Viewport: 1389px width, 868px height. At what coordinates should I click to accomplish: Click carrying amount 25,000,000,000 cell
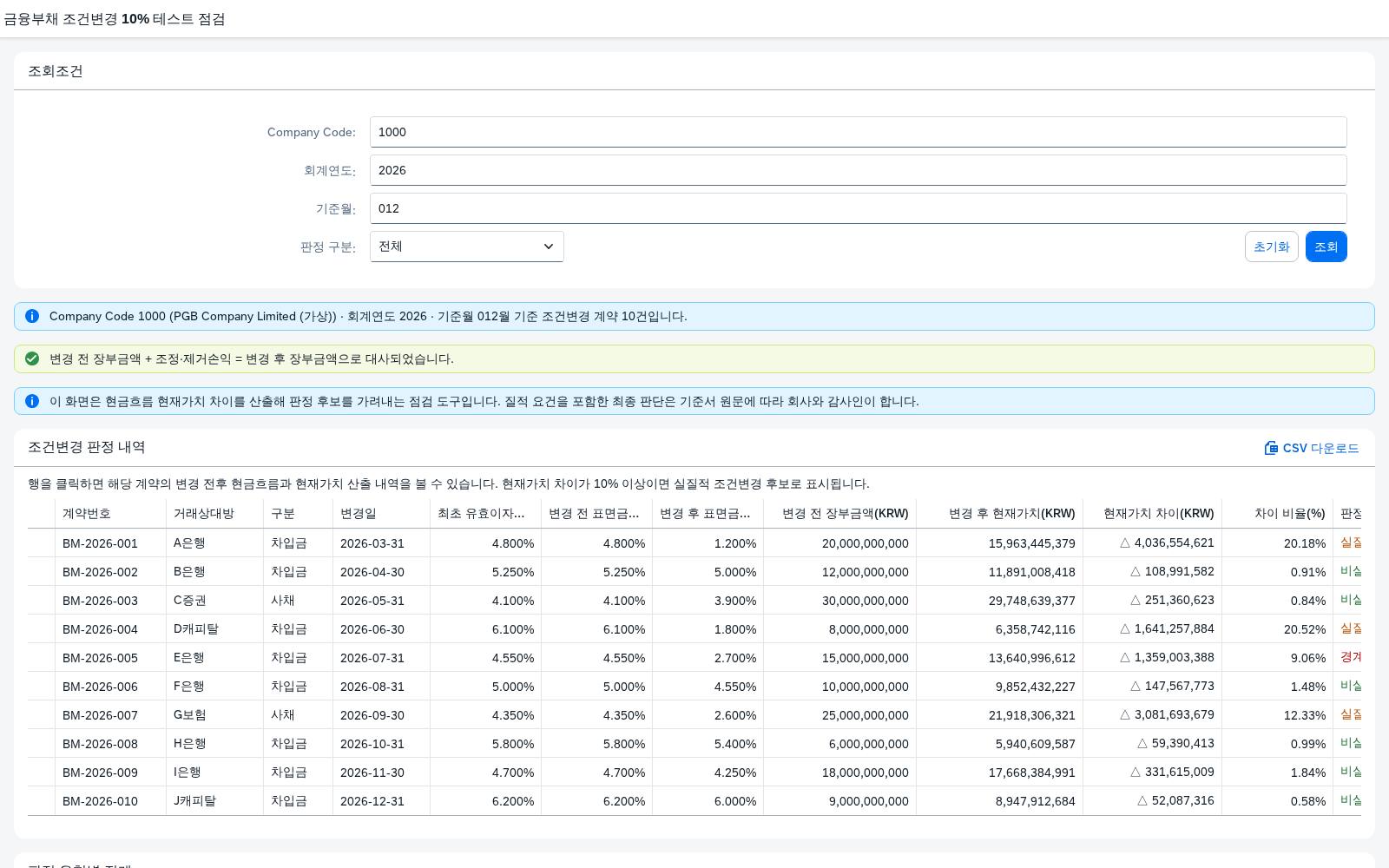coord(839,715)
